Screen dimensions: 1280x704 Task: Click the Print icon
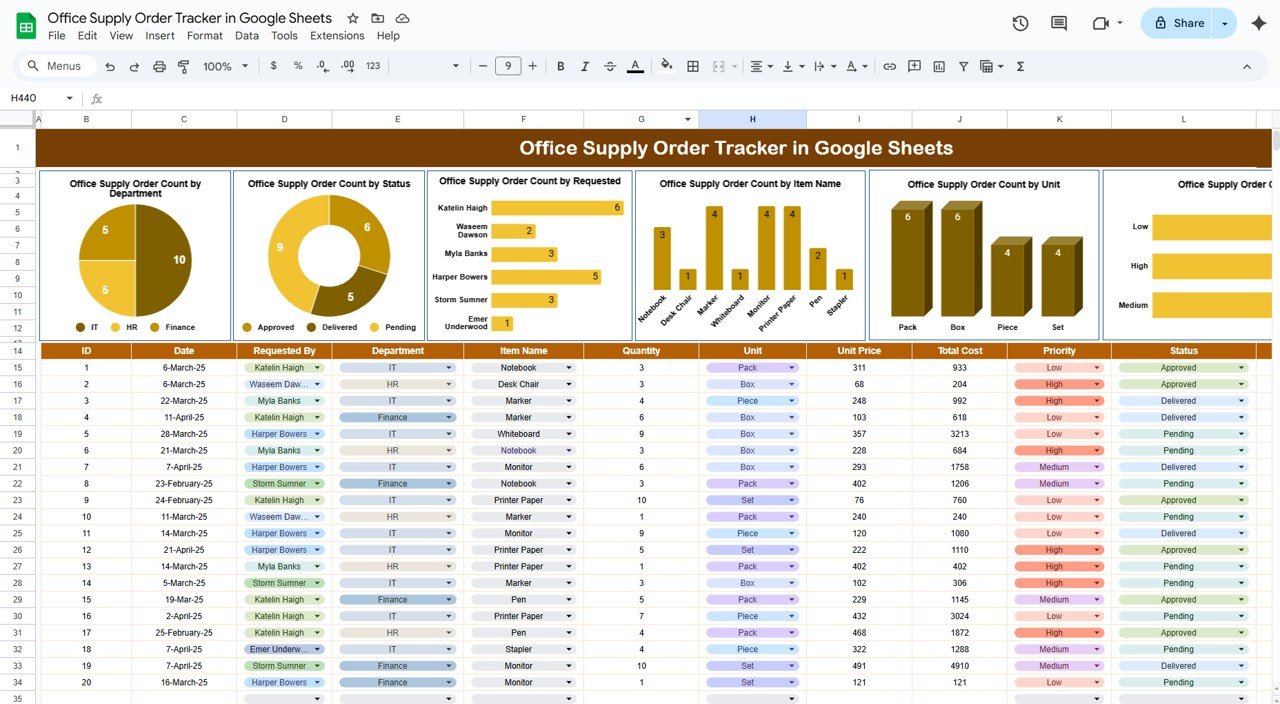[159, 66]
